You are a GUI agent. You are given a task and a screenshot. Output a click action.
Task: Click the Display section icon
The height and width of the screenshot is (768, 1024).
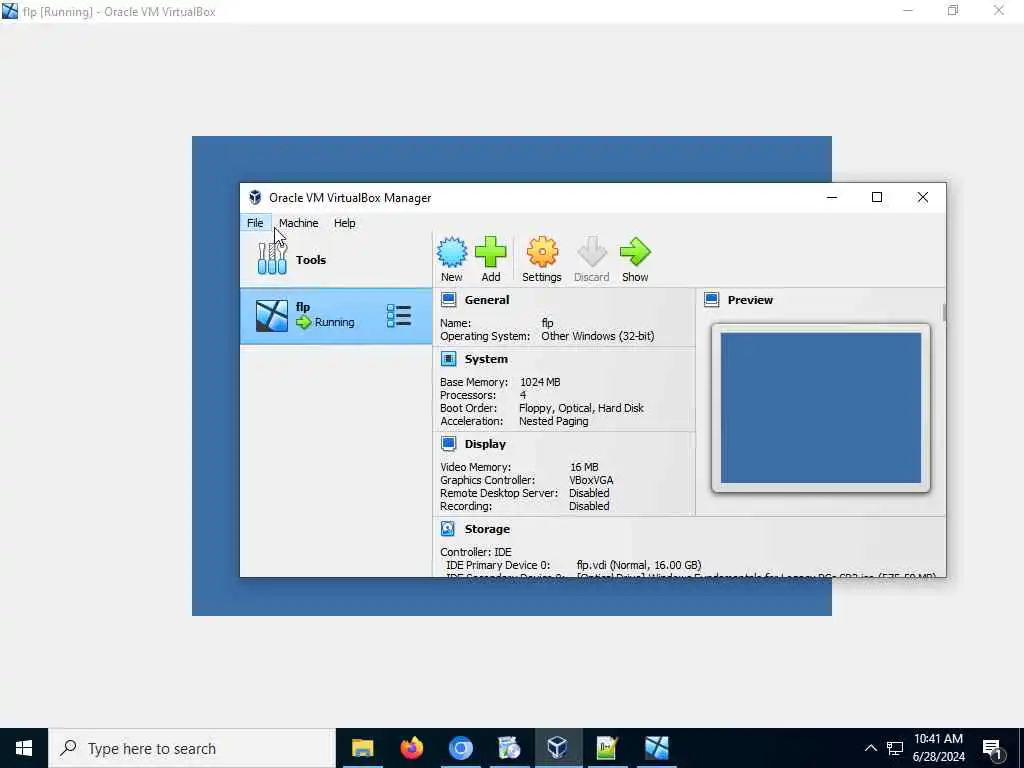(449, 443)
